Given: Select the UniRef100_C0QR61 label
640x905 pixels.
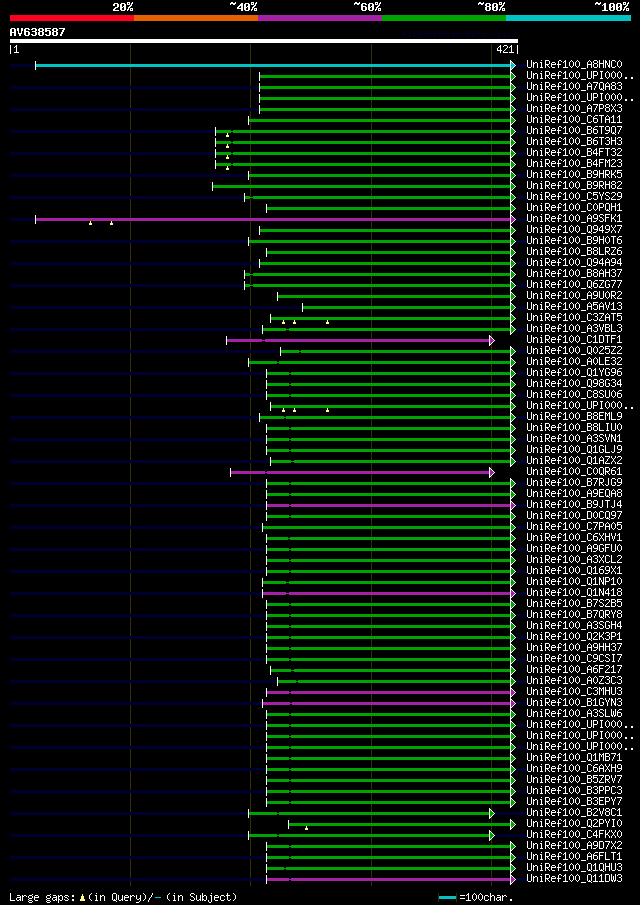Looking at the screenshot, I should coord(574,472).
